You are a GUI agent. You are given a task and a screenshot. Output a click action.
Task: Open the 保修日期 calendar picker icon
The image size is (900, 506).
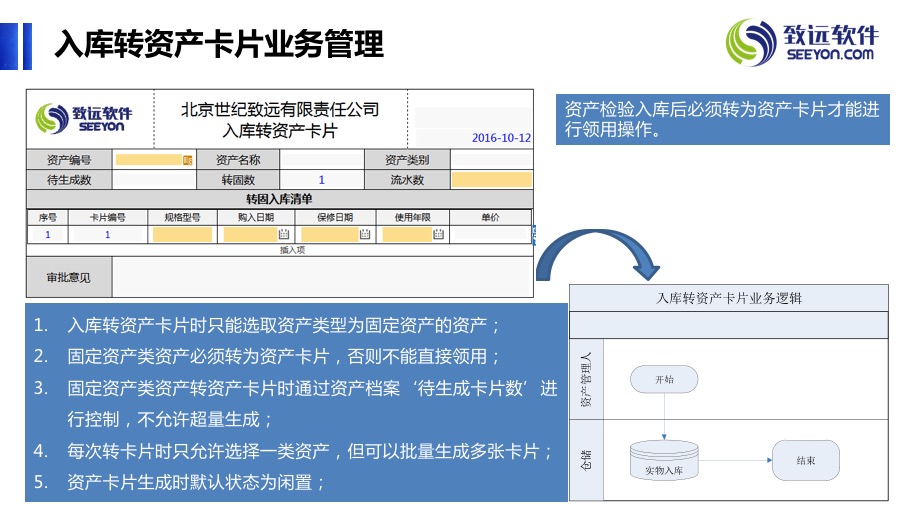[365, 234]
